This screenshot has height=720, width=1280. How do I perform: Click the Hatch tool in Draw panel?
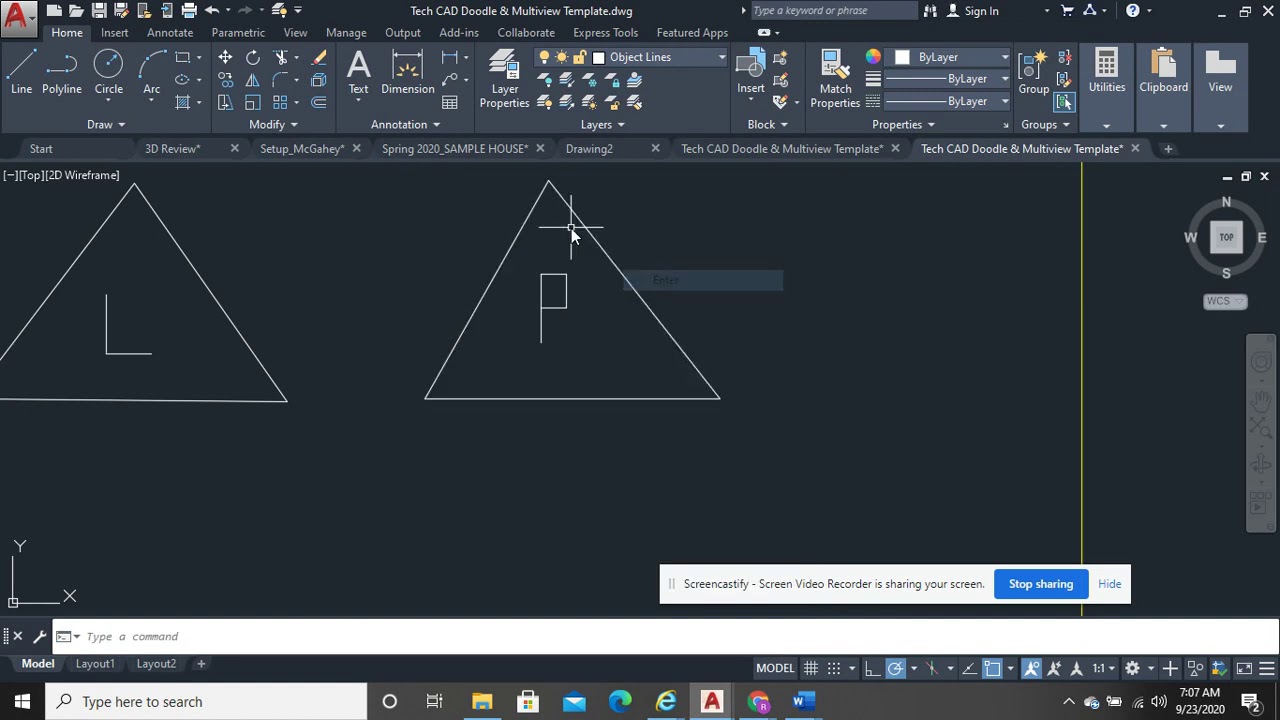pos(183,102)
